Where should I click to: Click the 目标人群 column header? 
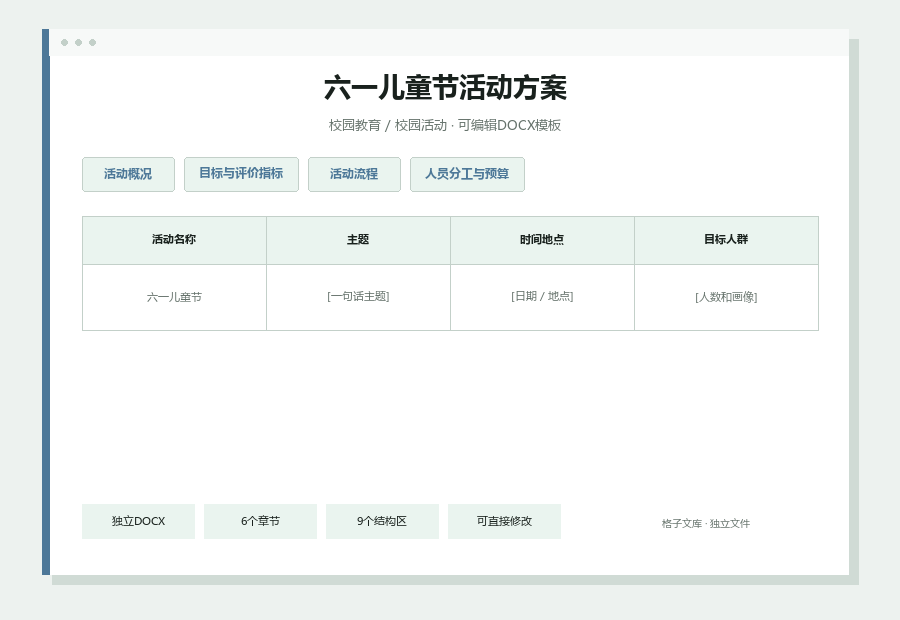pos(727,240)
